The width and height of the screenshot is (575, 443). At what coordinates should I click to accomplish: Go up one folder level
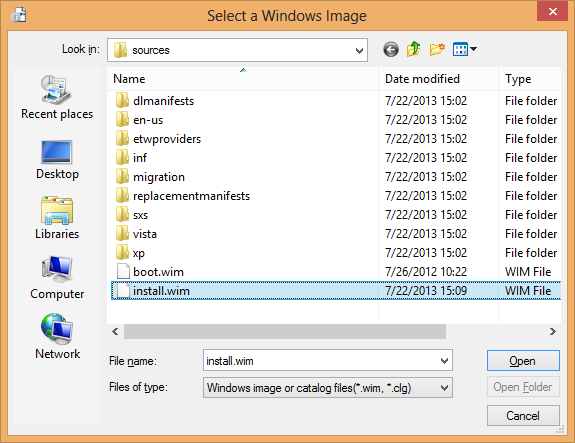413,49
